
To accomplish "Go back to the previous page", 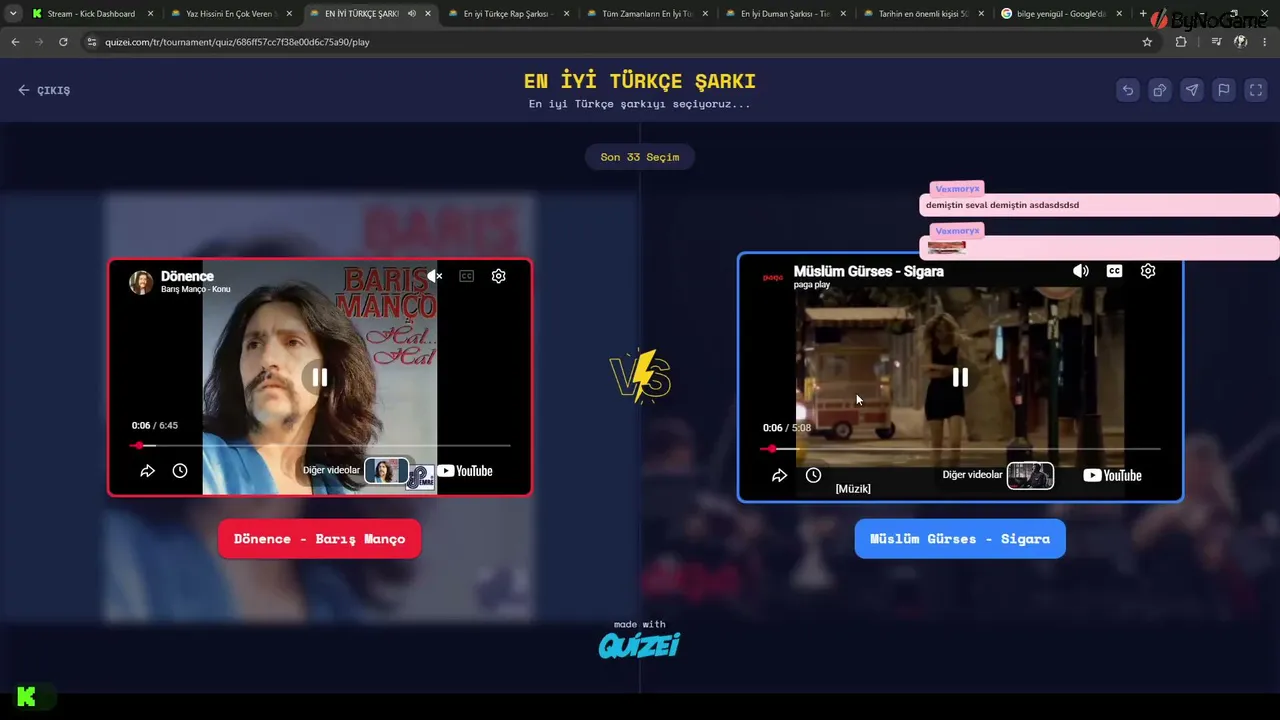I will 15,42.
